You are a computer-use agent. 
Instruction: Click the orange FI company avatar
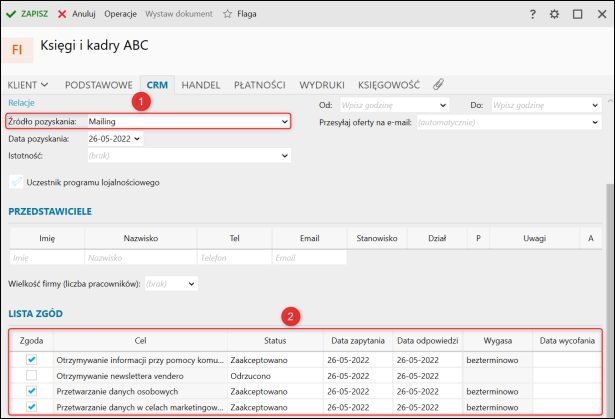(18, 49)
